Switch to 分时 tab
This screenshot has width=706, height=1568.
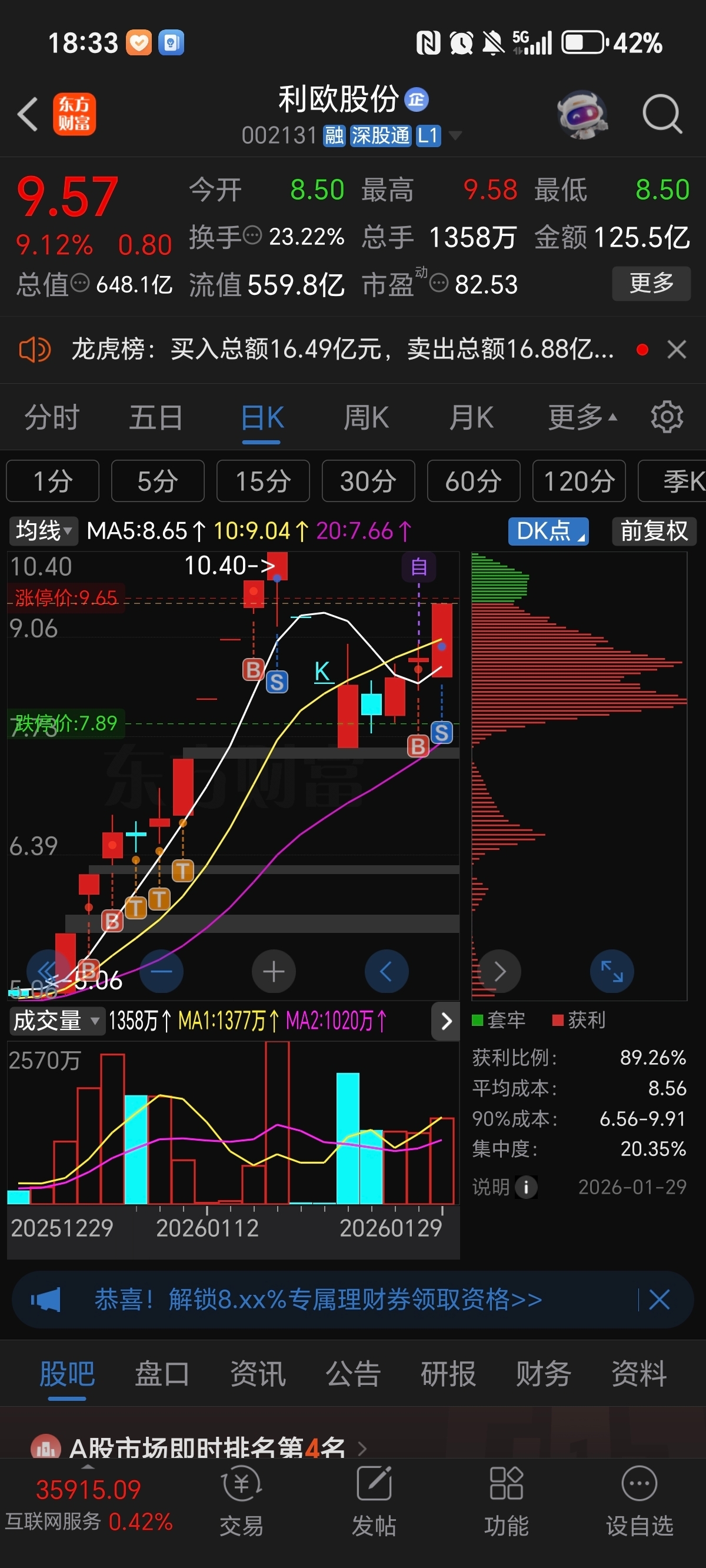pyautogui.click(x=52, y=417)
